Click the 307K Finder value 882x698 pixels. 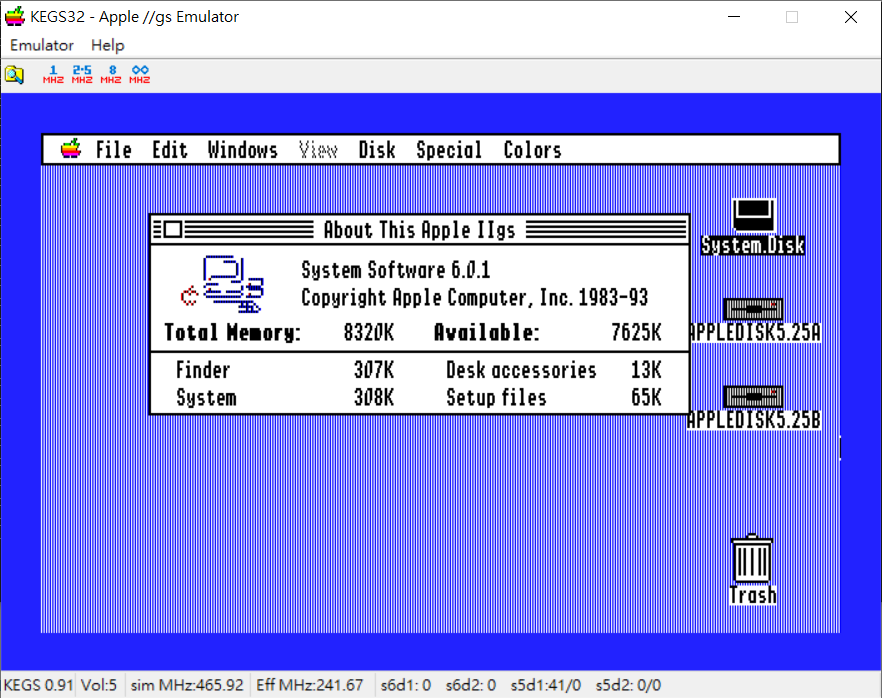(374, 370)
